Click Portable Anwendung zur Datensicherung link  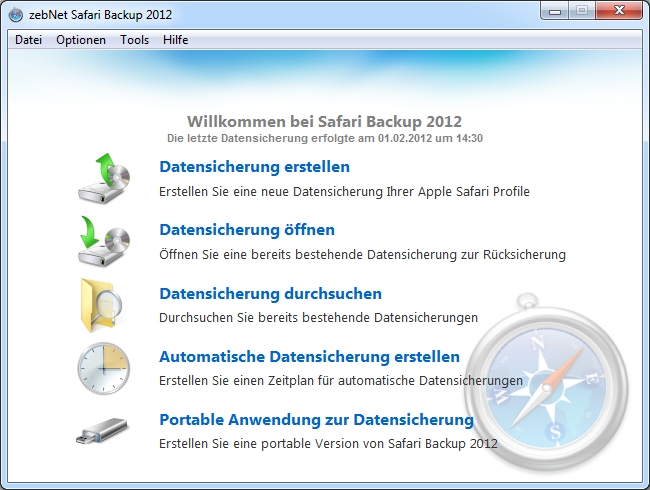point(316,420)
